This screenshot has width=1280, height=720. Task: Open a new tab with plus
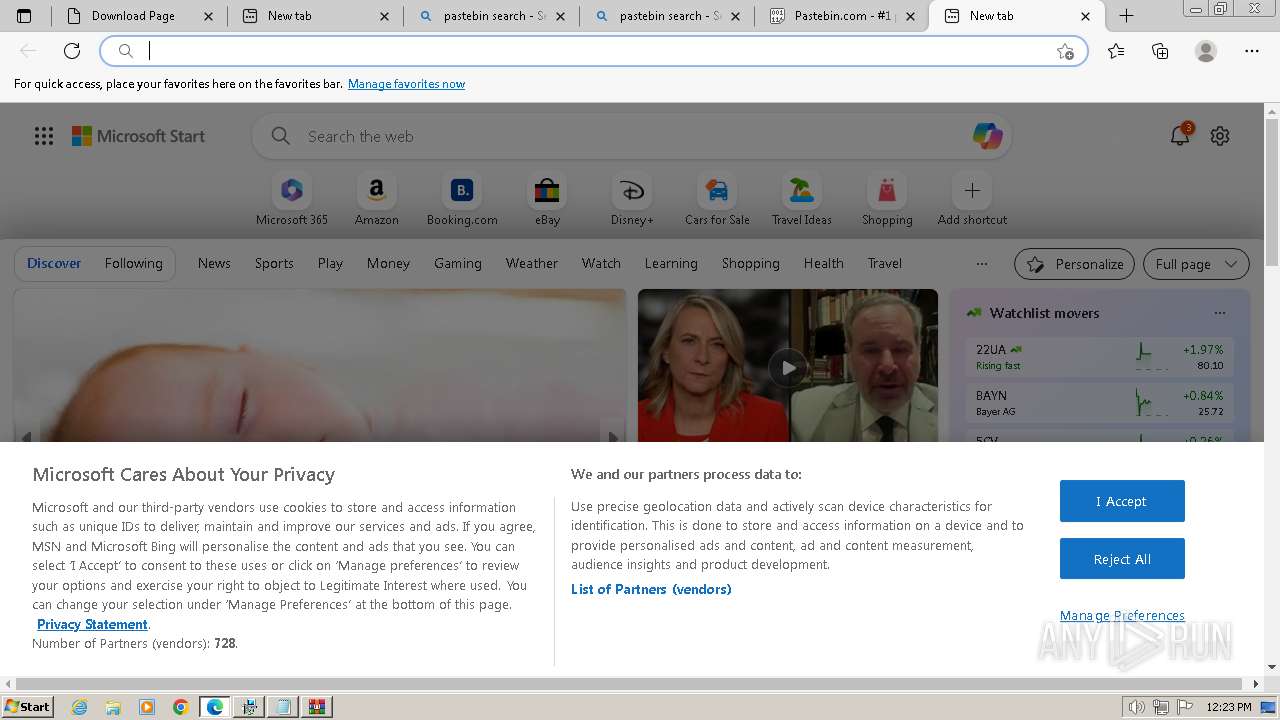coord(1126,16)
